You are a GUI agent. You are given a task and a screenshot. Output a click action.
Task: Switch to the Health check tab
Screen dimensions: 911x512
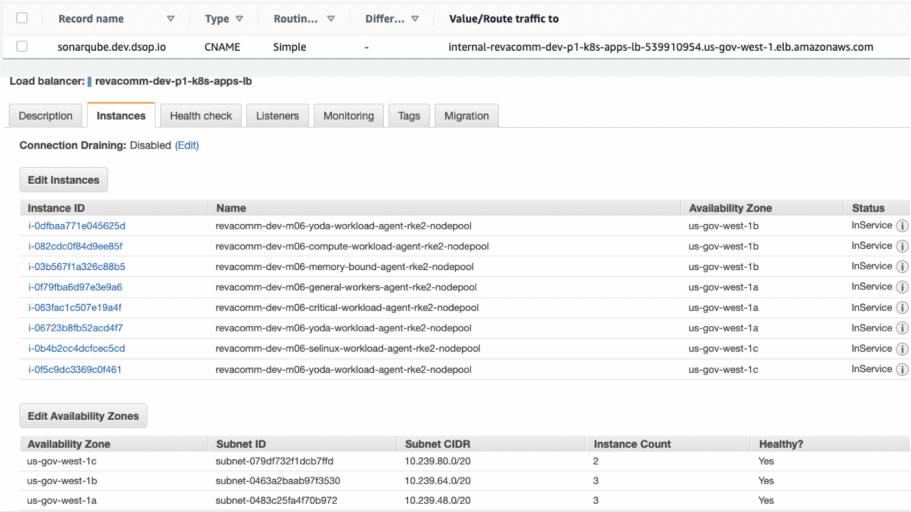click(200, 116)
